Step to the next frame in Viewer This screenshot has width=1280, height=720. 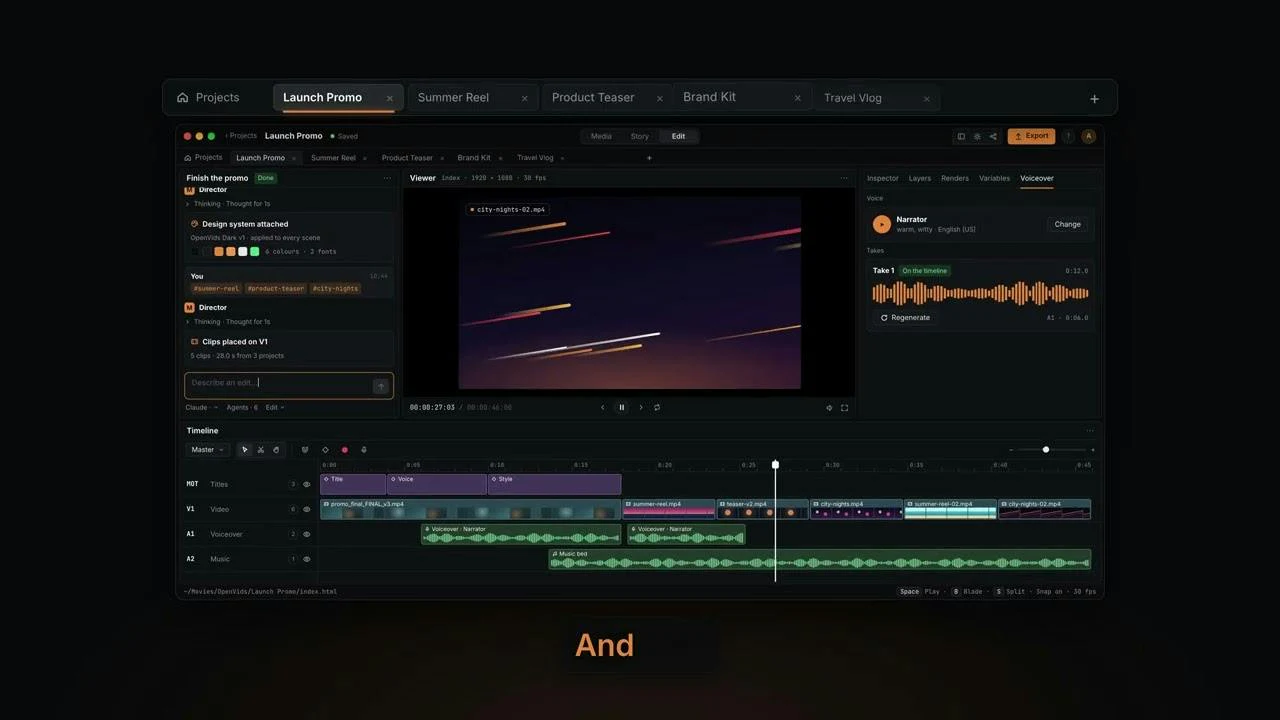[x=641, y=407]
